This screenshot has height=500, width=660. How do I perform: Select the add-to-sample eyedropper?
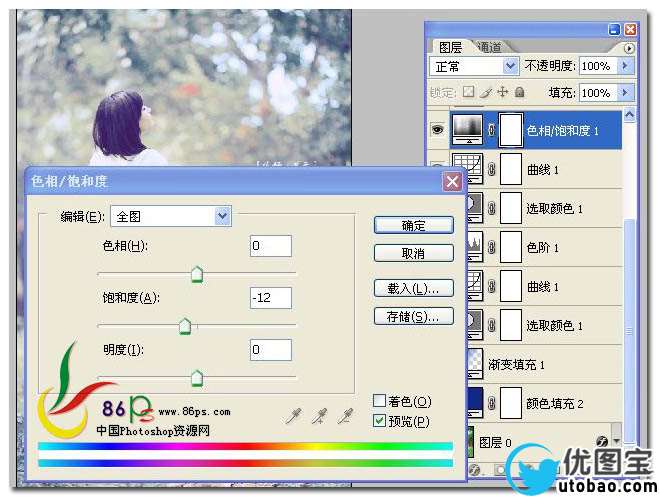coord(320,416)
